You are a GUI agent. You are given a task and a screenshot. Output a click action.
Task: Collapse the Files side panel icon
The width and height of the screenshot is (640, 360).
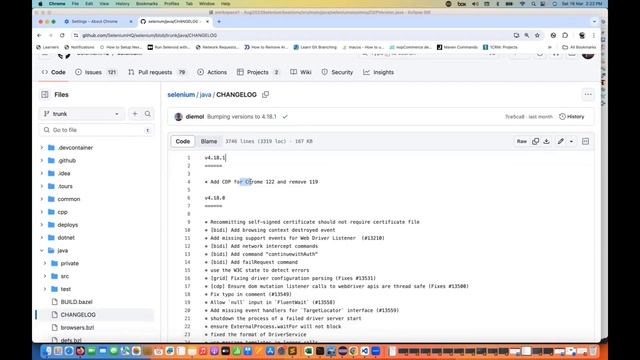(x=44, y=95)
